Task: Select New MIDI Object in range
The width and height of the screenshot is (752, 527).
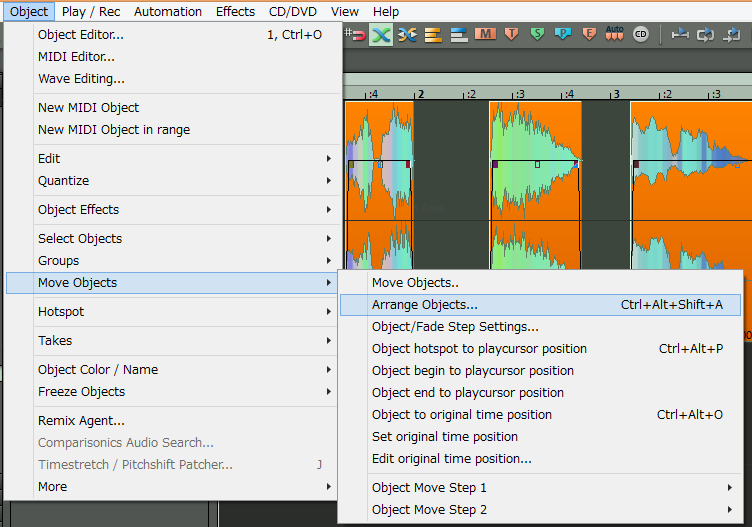Action: click(173, 129)
